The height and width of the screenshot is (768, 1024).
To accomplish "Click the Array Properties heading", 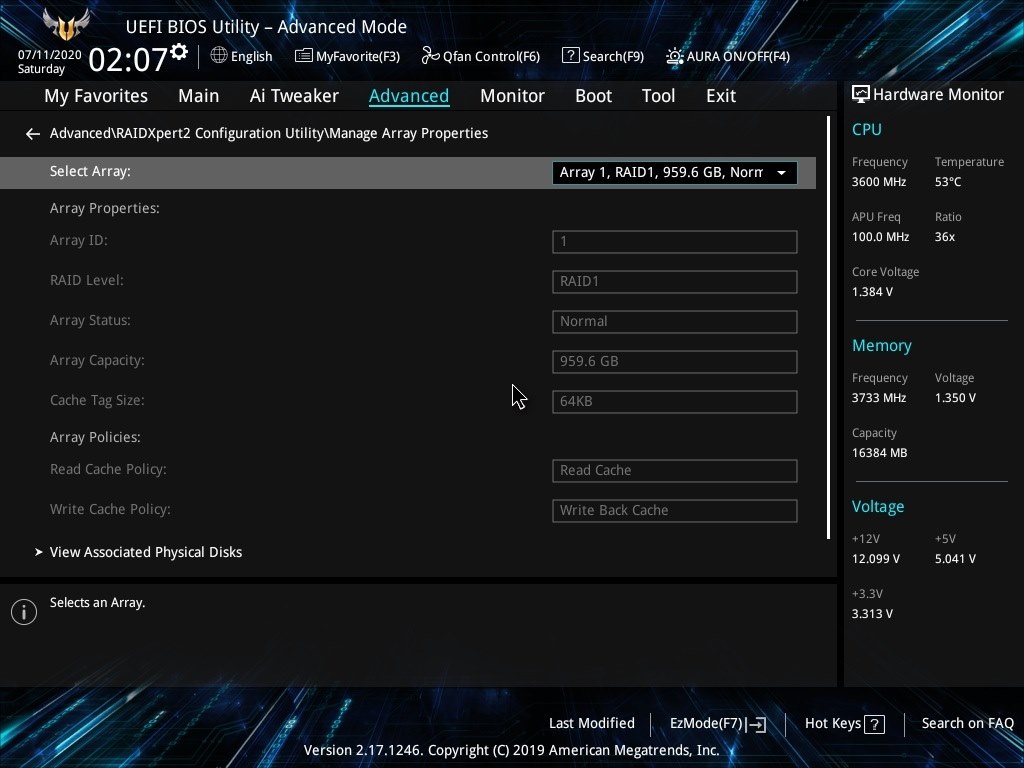I will point(104,208).
